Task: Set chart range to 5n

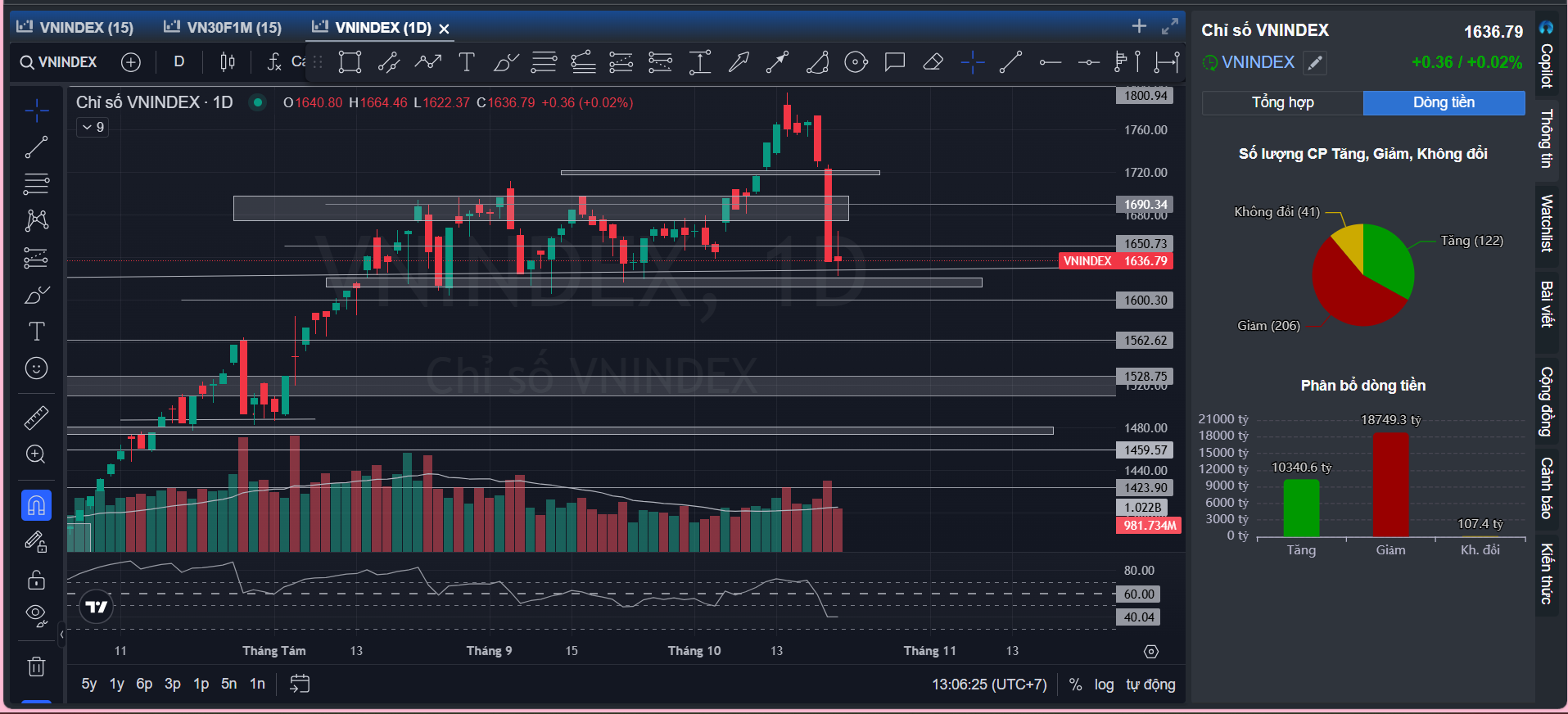Action: [229, 684]
